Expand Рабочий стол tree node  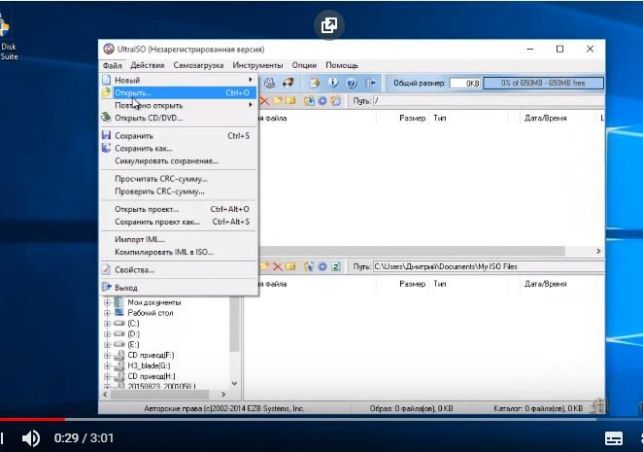107,313
